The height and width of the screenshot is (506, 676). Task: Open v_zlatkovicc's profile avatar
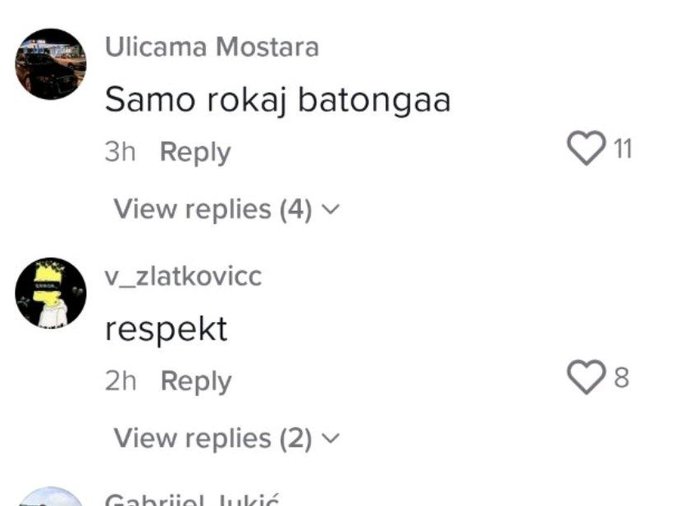coord(50,293)
